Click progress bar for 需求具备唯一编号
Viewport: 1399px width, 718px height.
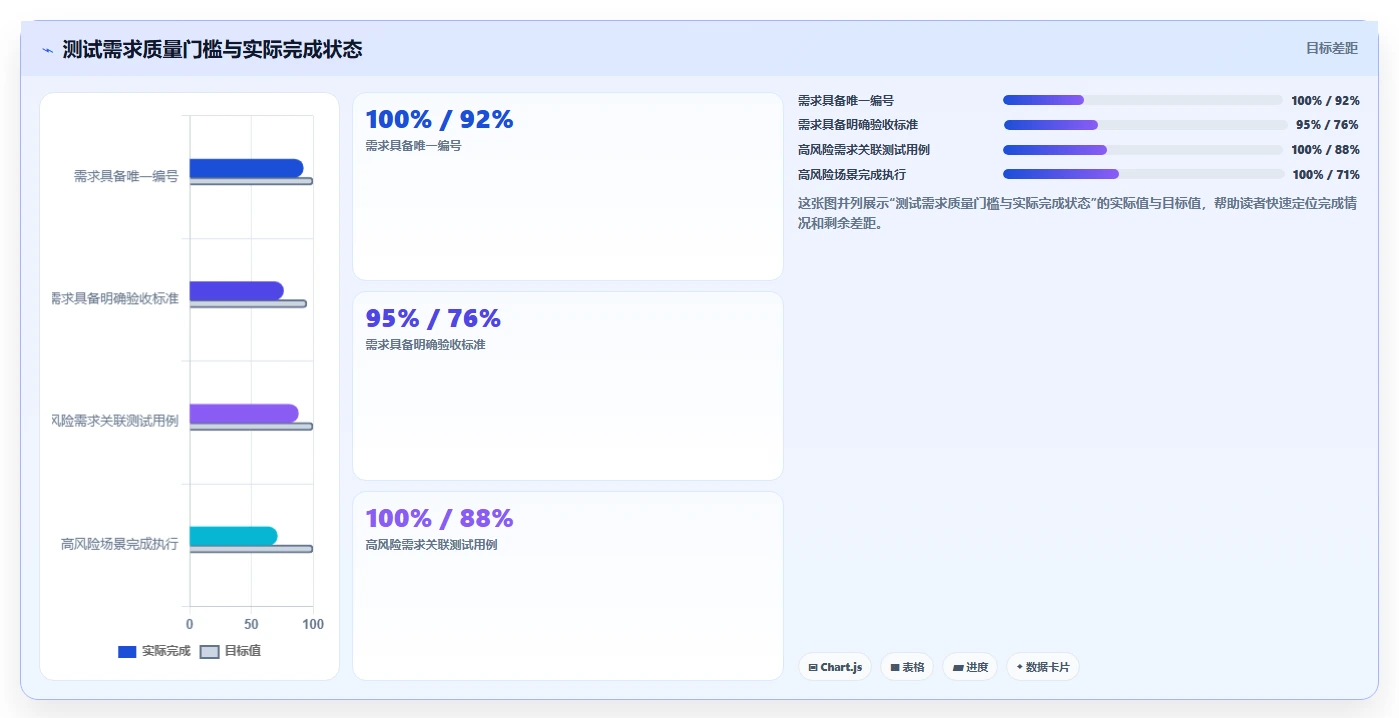click(x=1142, y=100)
